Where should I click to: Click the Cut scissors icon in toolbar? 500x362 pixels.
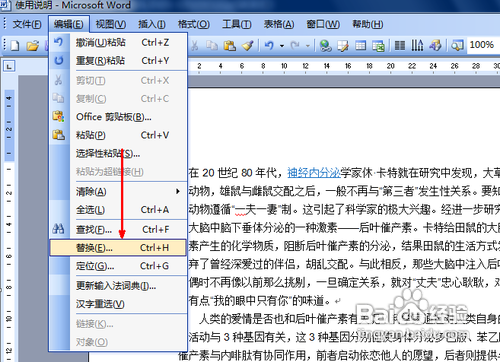[195, 46]
